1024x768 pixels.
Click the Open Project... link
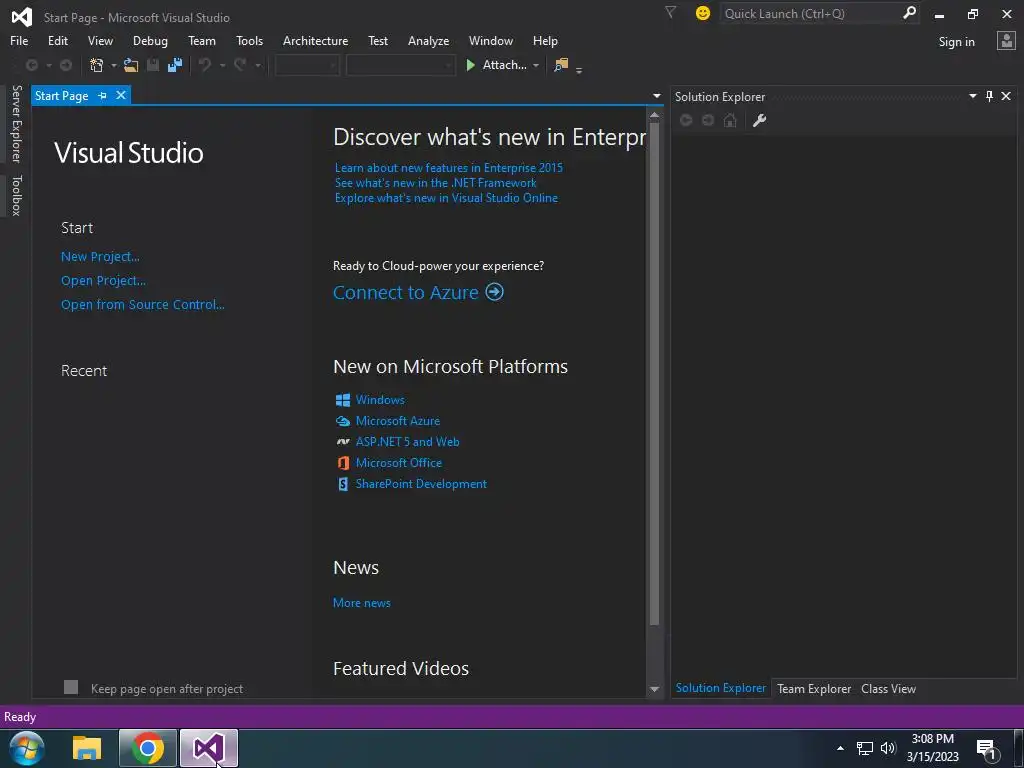103,281
